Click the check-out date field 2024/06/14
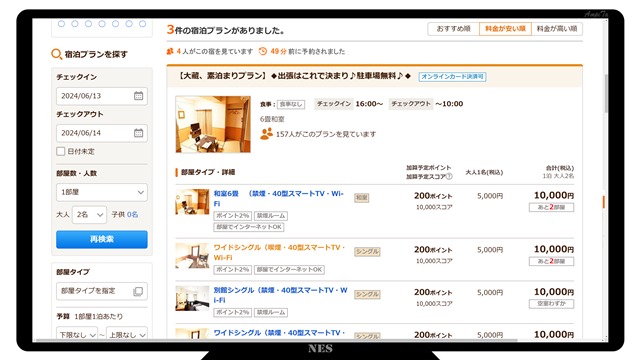Screen dimensions: 640x360 [x=102, y=133]
